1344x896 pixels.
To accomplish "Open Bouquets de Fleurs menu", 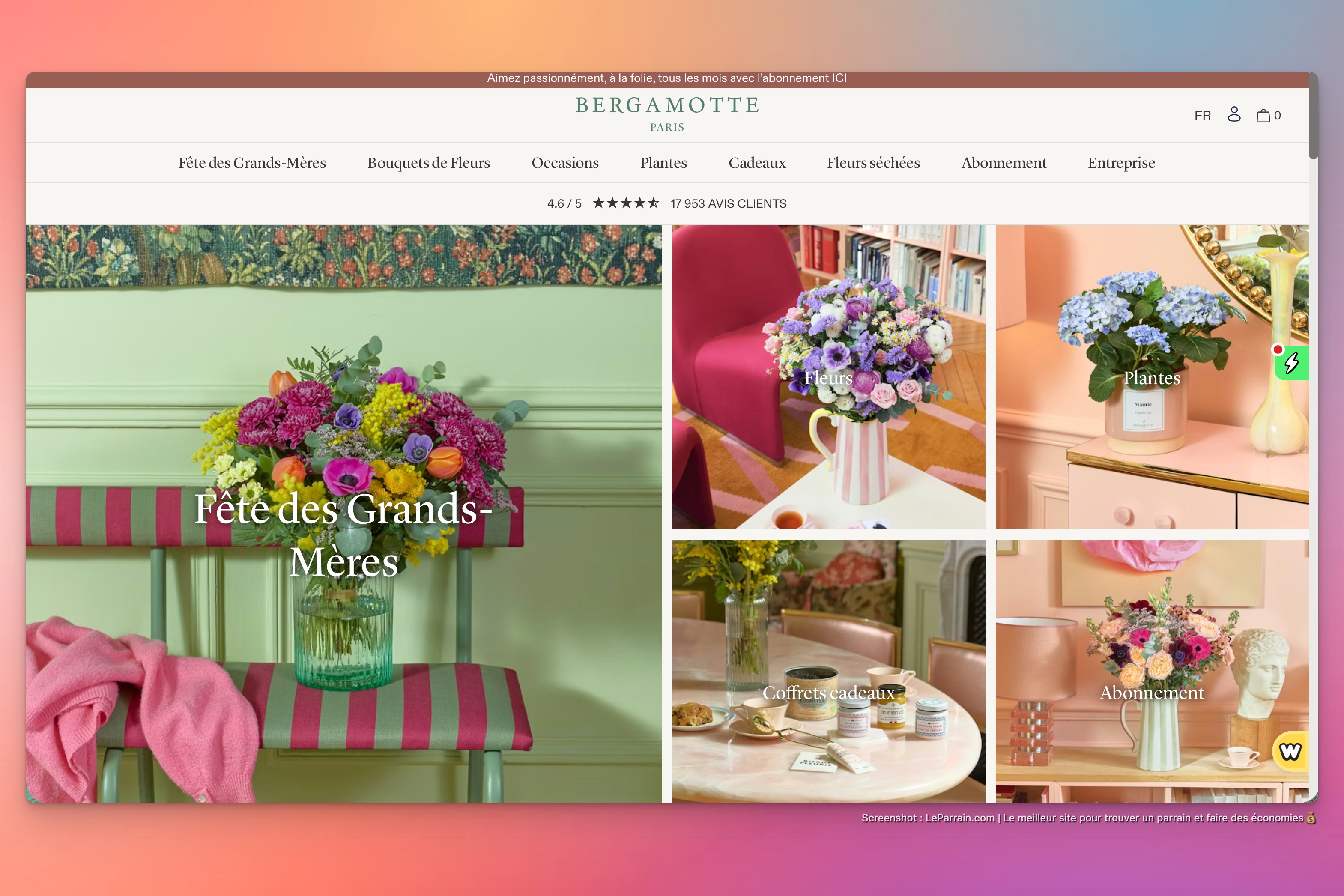I will point(429,163).
